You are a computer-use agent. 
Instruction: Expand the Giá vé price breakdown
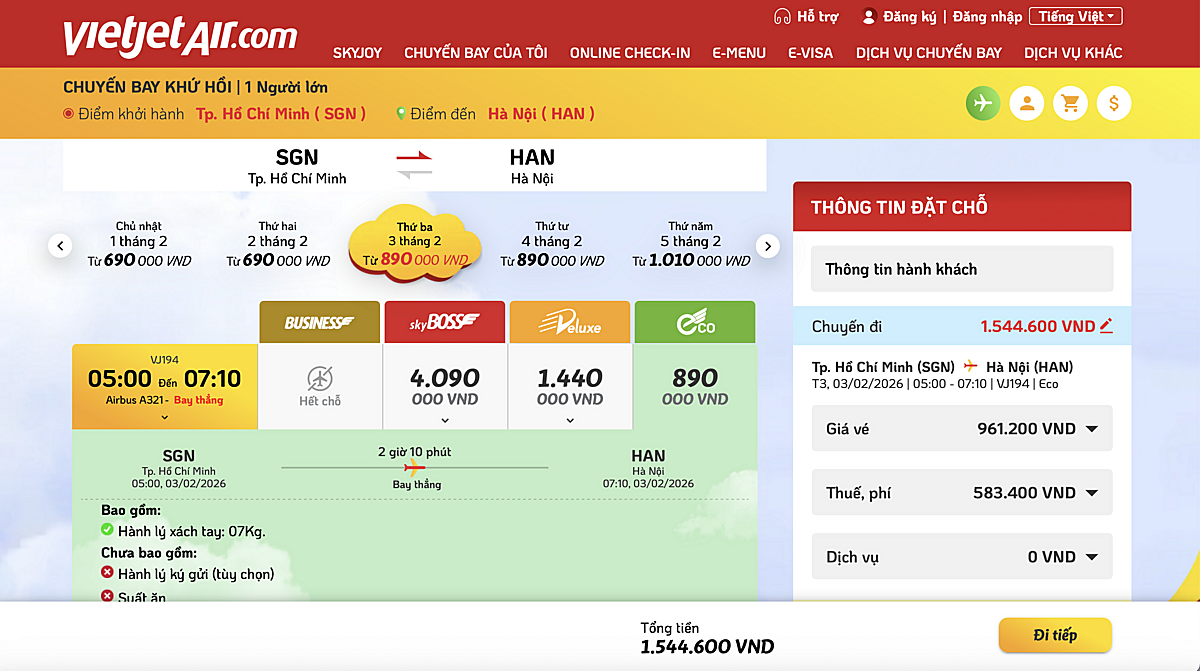(1091, 429)
